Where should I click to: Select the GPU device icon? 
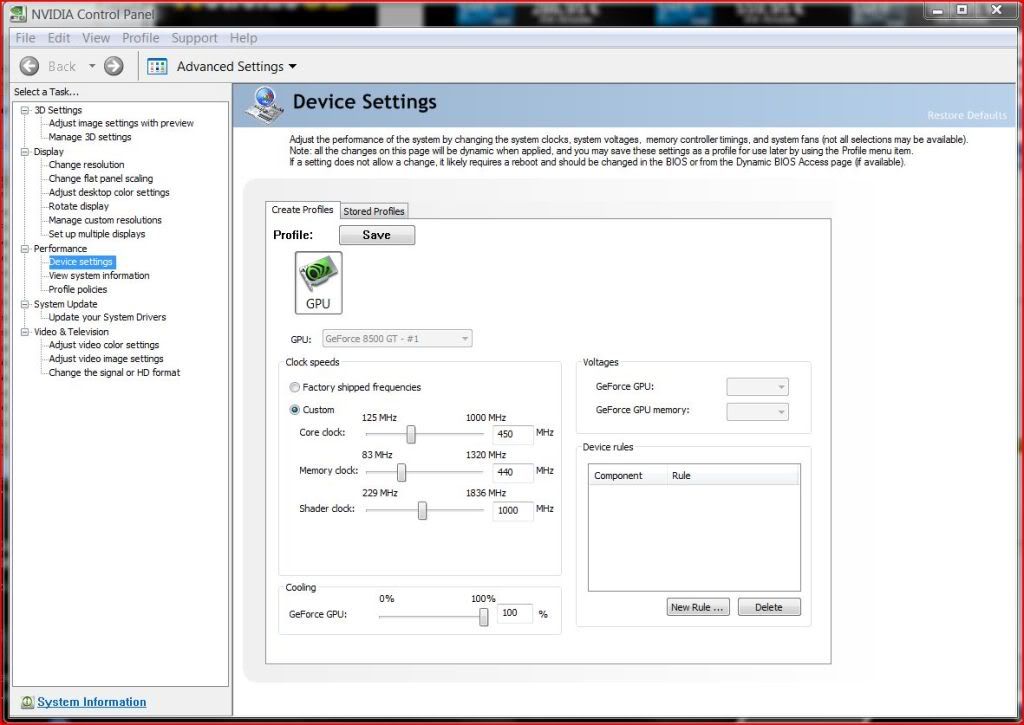[318, 282]
